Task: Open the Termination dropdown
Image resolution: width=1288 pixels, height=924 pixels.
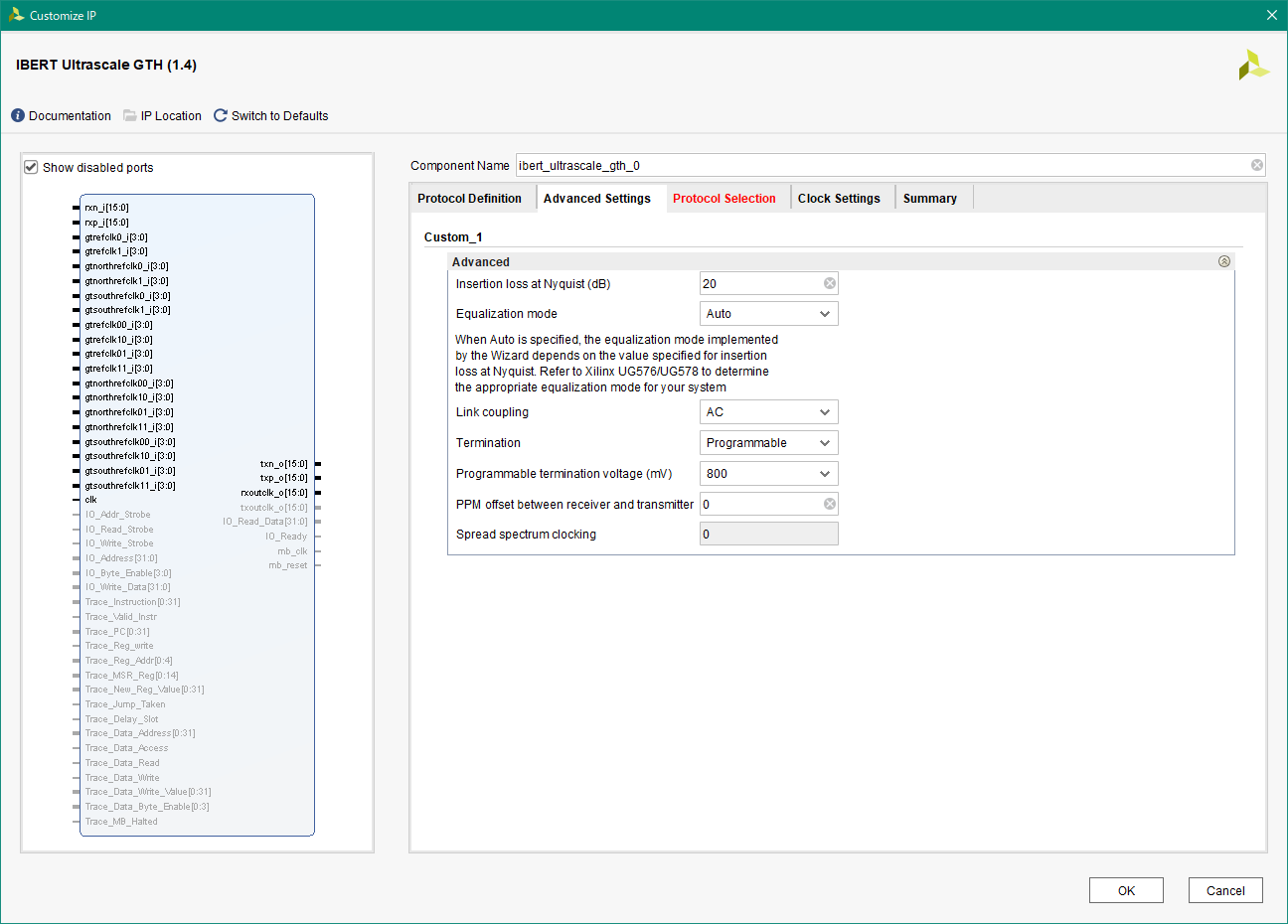Action: pyautogui.click(x=769, y=443)
